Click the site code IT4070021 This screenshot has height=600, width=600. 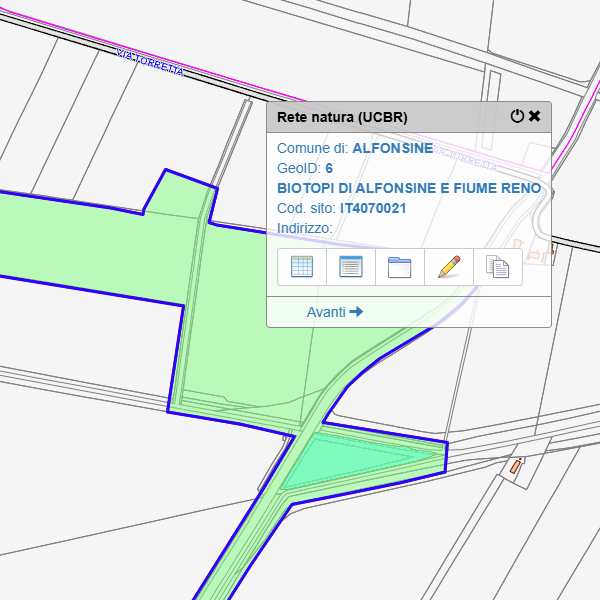[372, 208]
